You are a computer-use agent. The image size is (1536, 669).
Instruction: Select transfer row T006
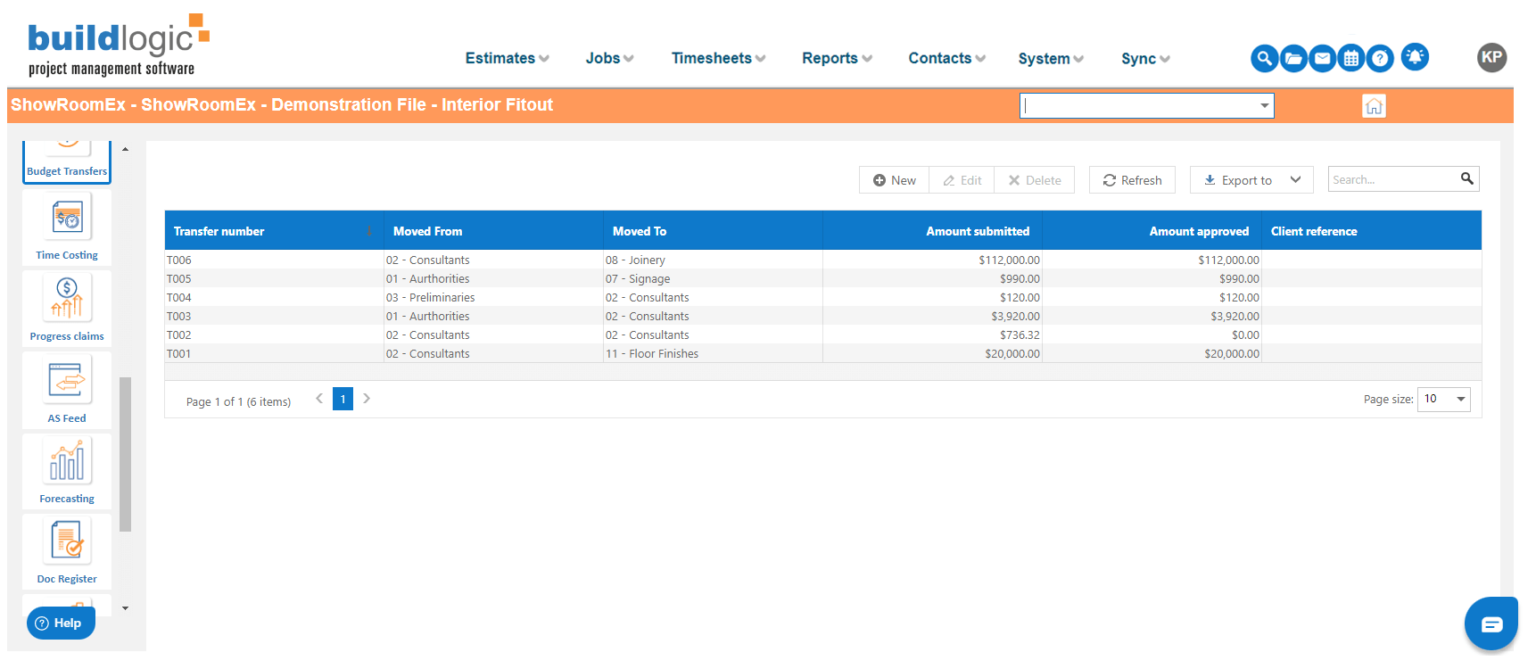[823, 260]
